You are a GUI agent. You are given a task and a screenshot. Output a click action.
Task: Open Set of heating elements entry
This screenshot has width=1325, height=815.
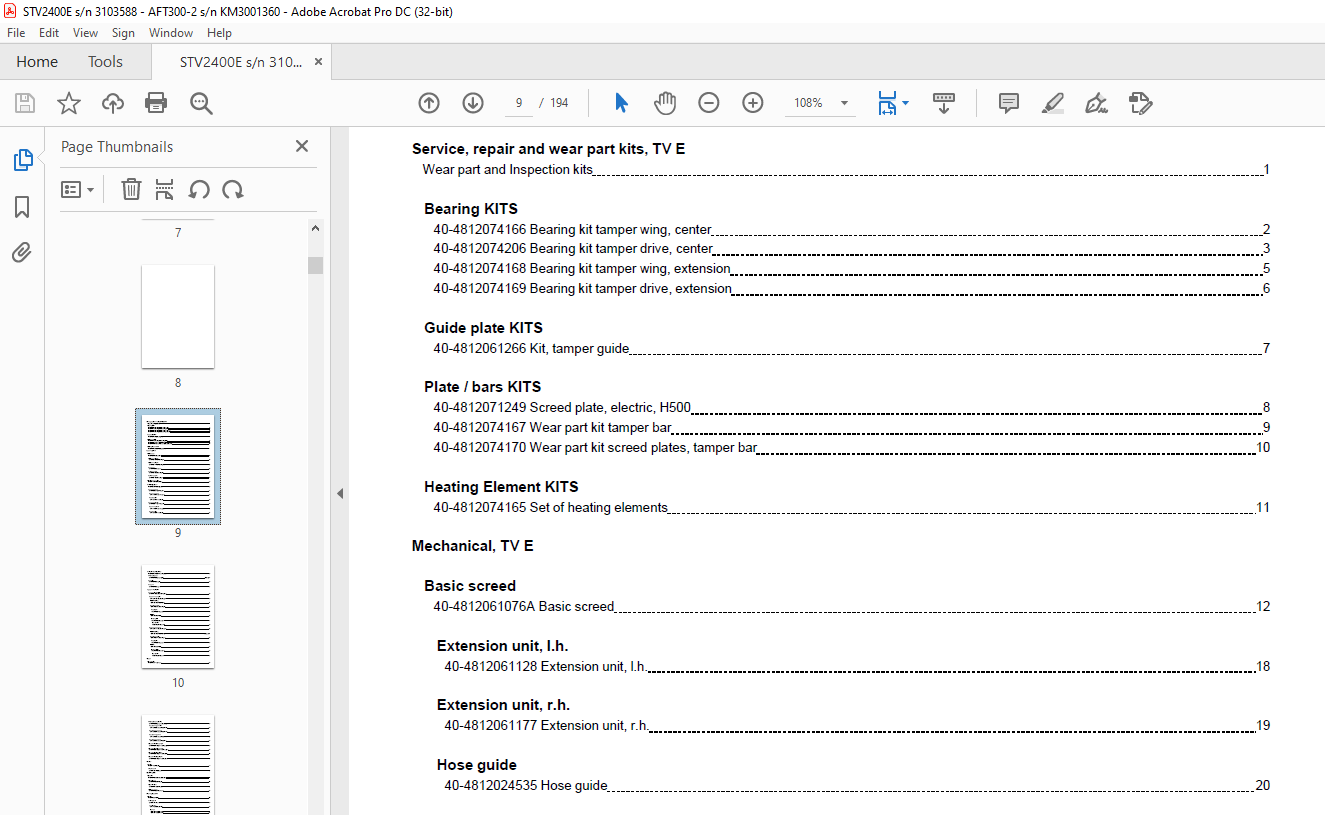click(851, 507)
